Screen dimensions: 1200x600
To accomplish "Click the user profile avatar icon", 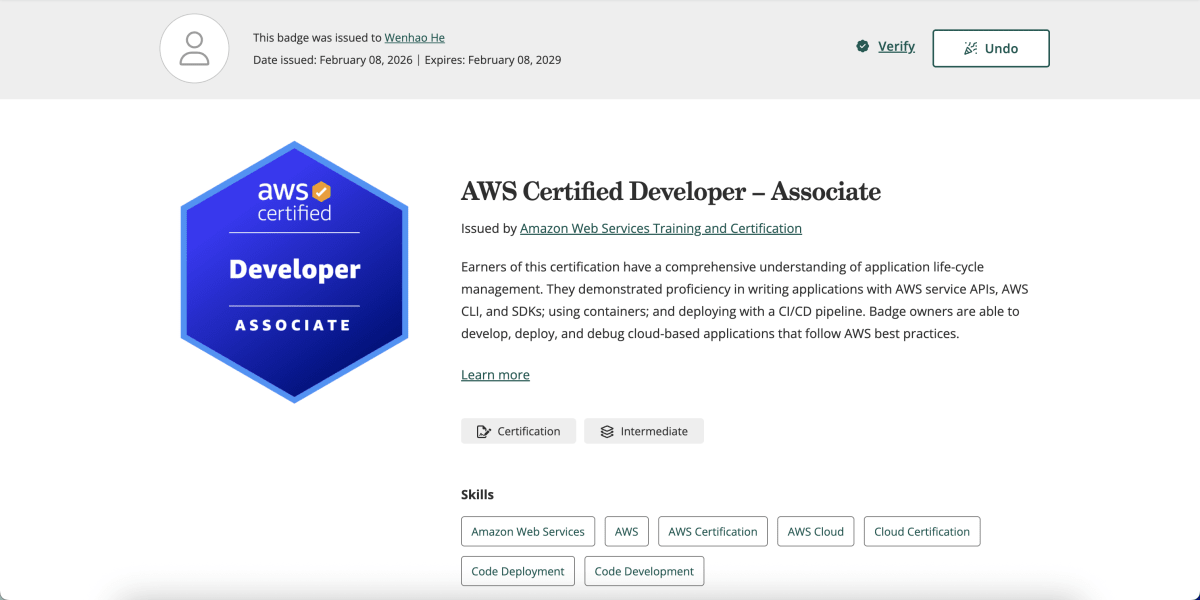I will click(x=194, y=48).
